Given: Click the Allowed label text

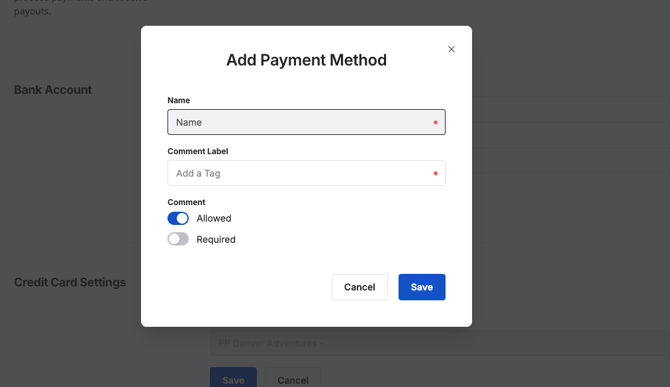Looking at the screenshot, I should point(214,218).
